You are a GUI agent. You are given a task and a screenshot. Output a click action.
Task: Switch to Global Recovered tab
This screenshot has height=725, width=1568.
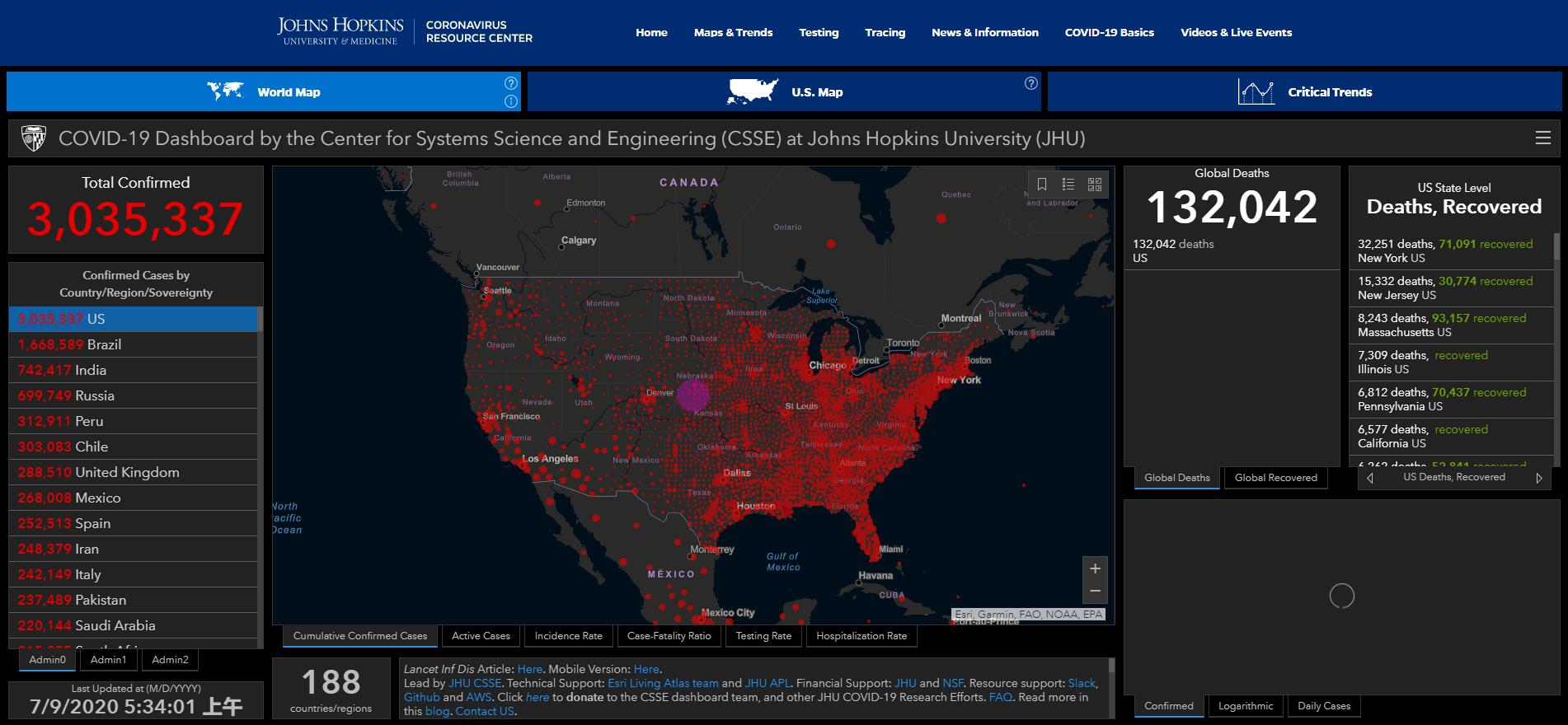(1276, 478)
